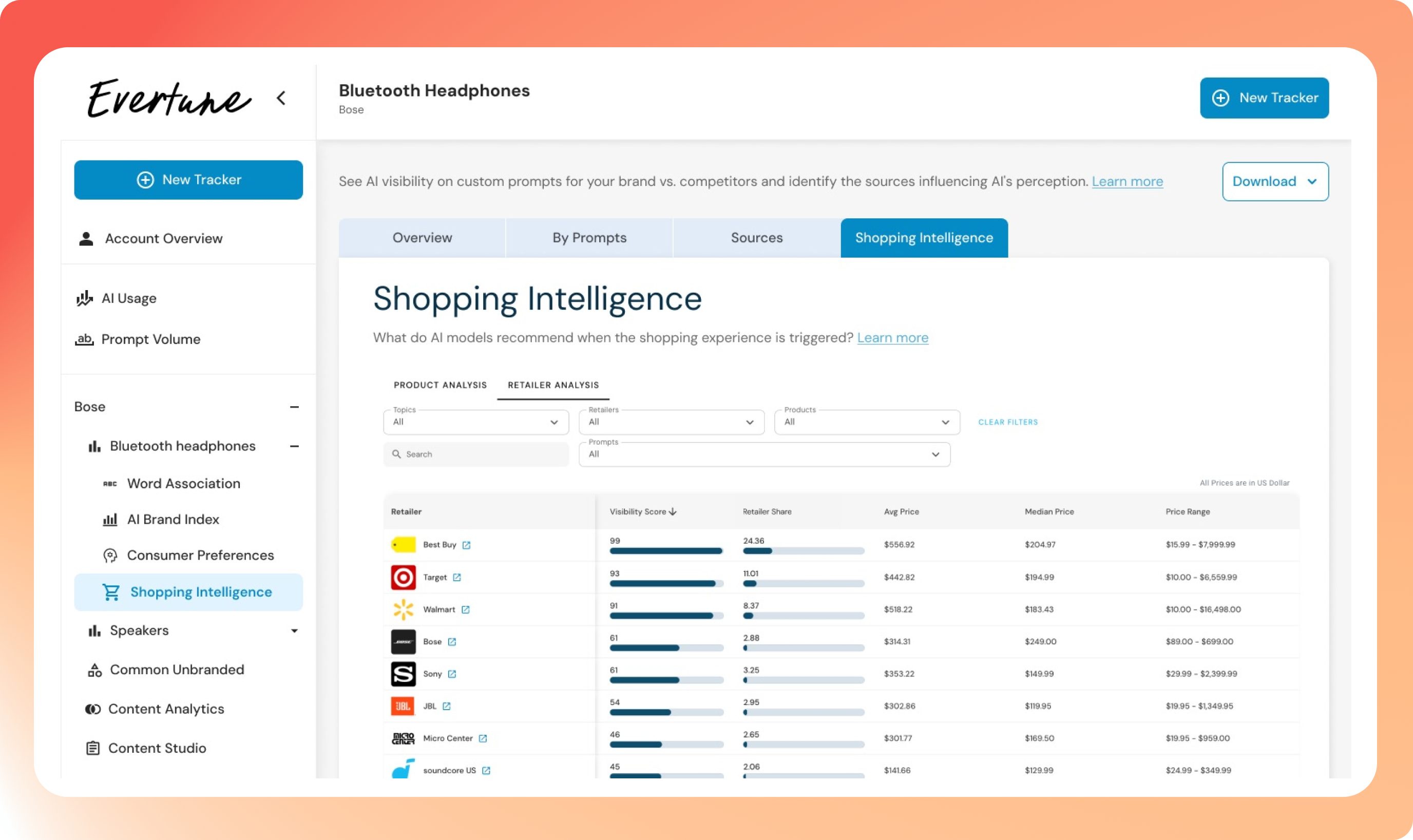This screenshot has width=1413, height=840.
Task: Collapse Bluetooth headphones tree item
Action: coord(294,447)
